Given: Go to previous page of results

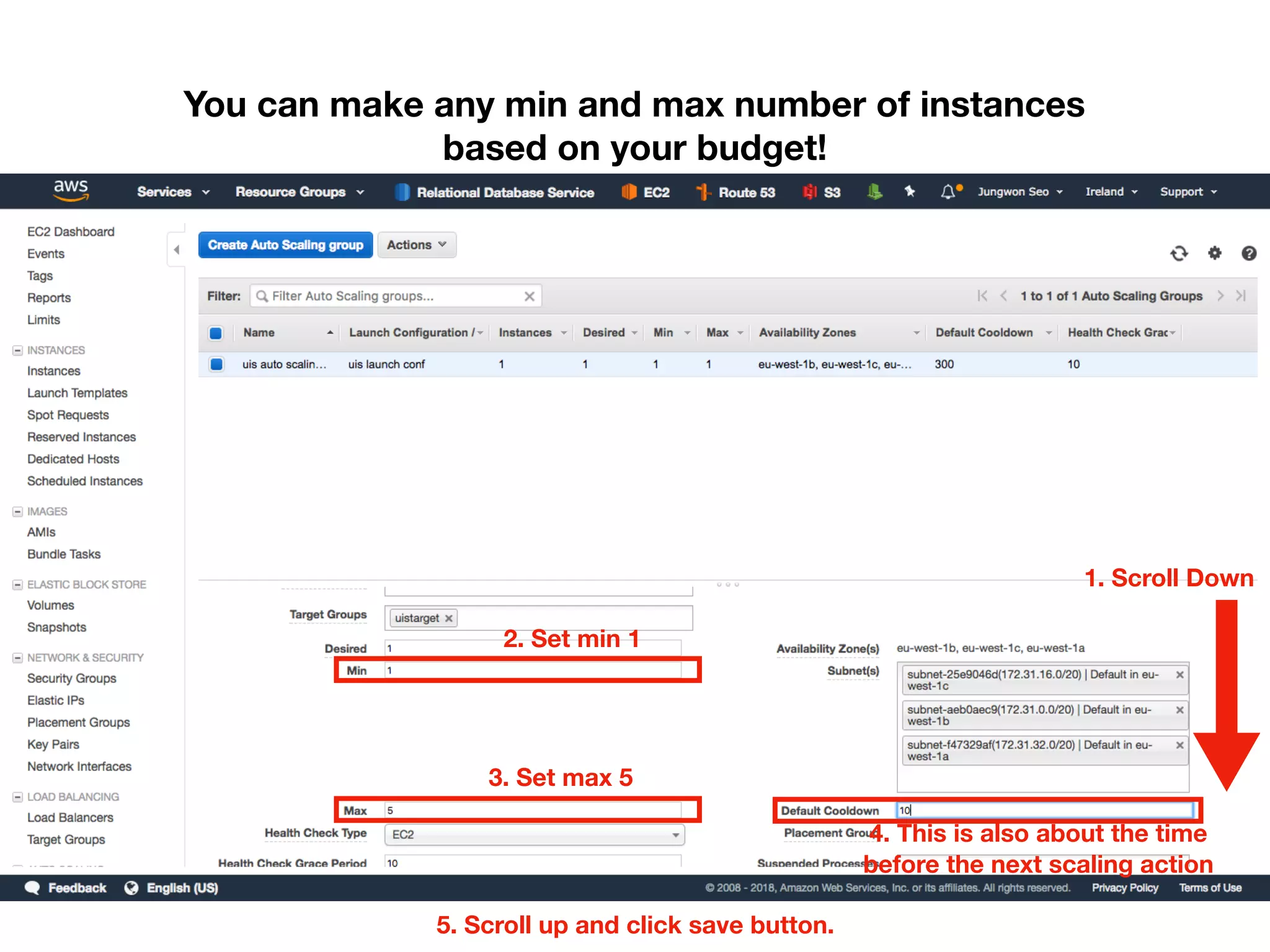Looking at the screenshot, I should (1004, 296).
